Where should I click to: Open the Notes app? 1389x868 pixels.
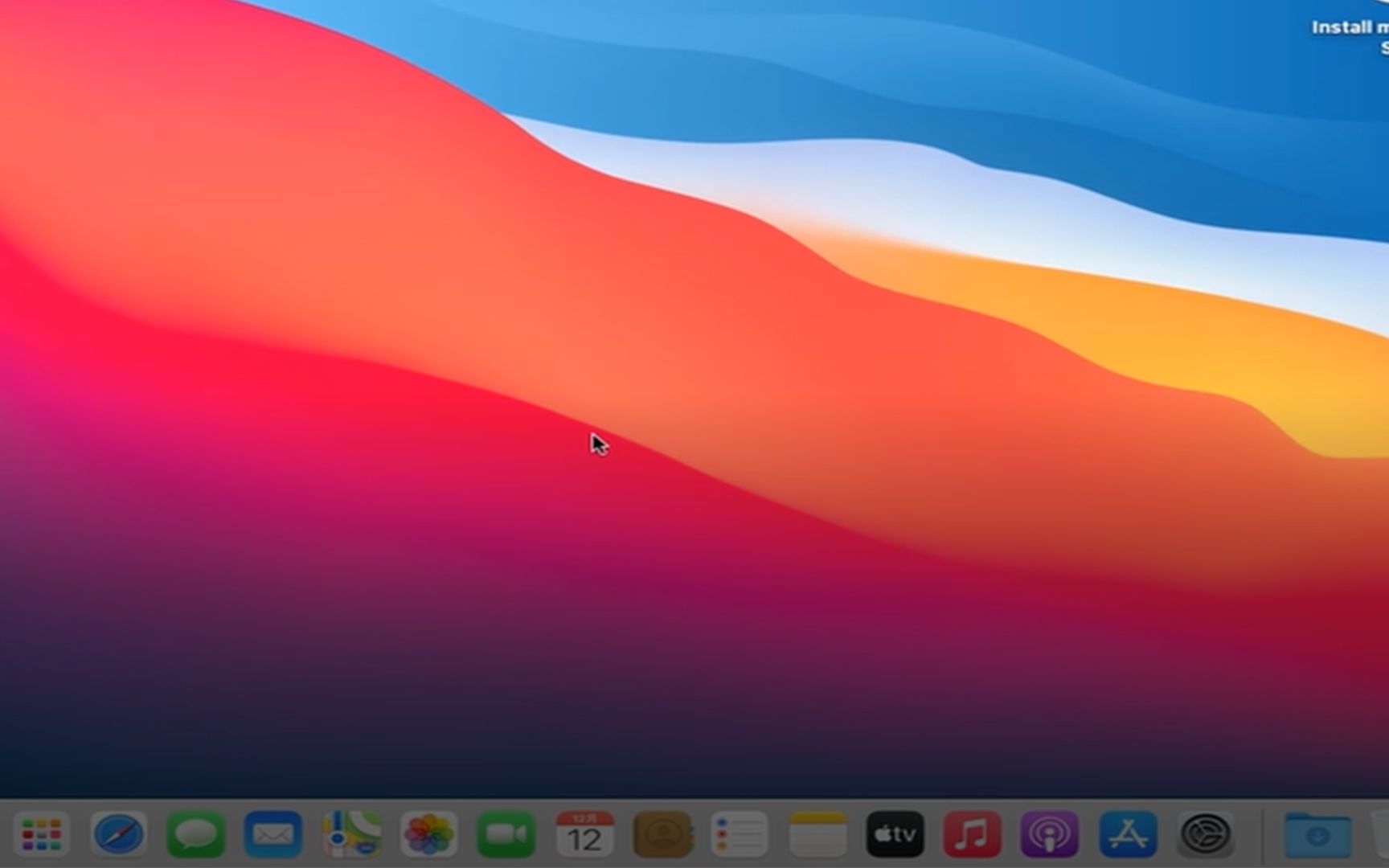coord(817,834)
